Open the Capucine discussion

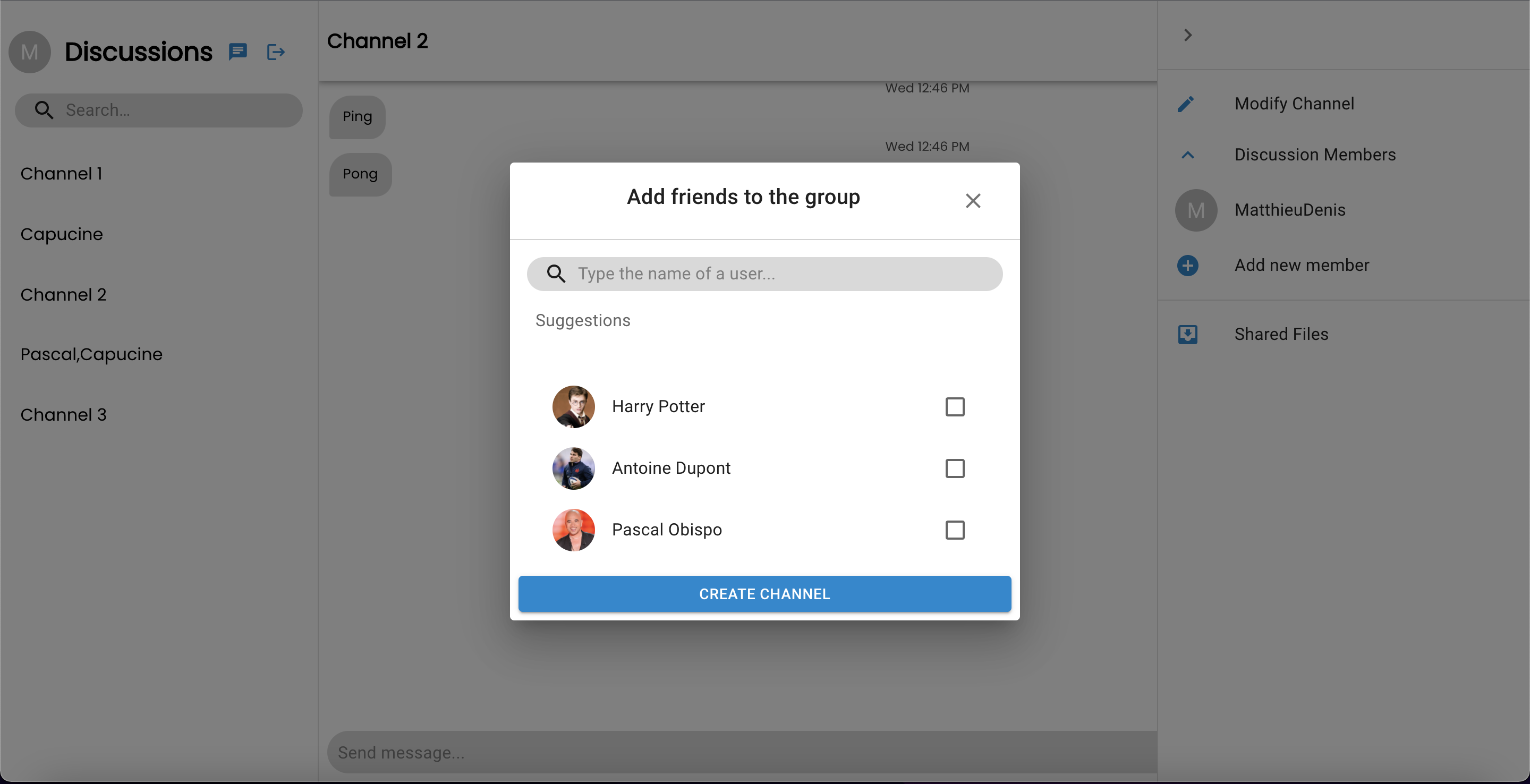[x=62, y=234]
